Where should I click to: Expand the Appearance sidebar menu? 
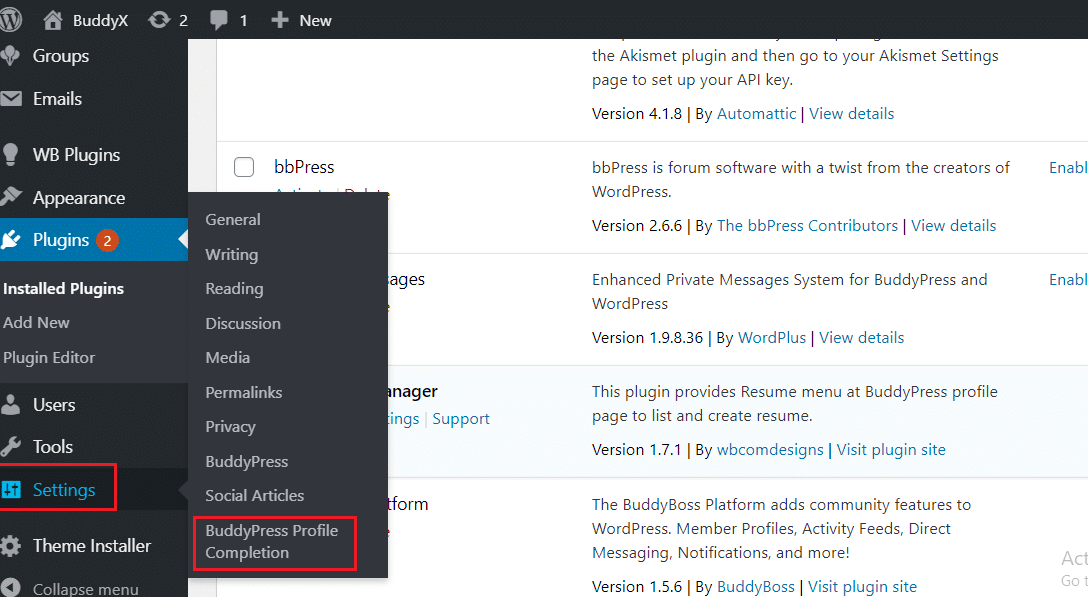coord(78,198)
